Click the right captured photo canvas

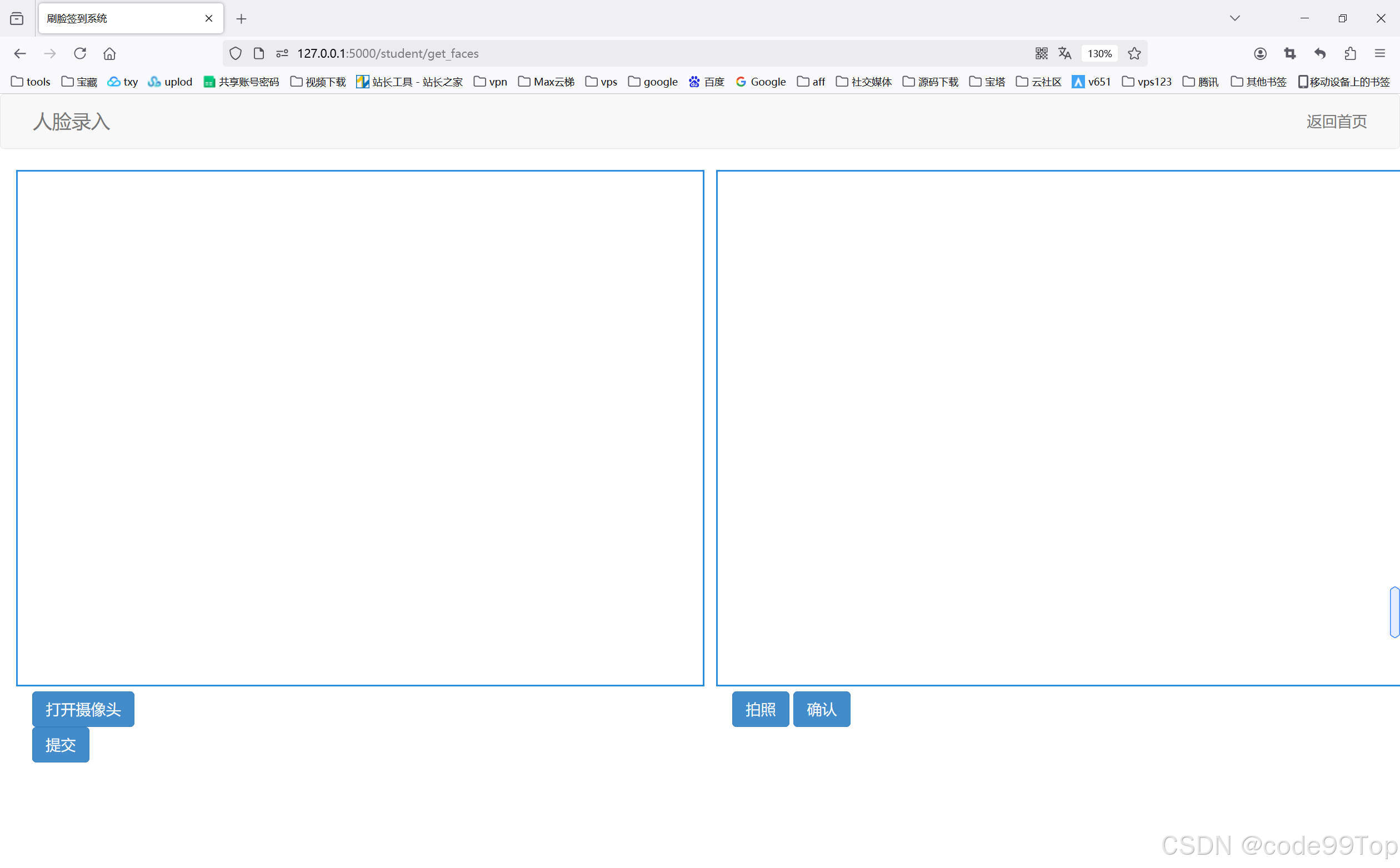(x=1058, y=428)
